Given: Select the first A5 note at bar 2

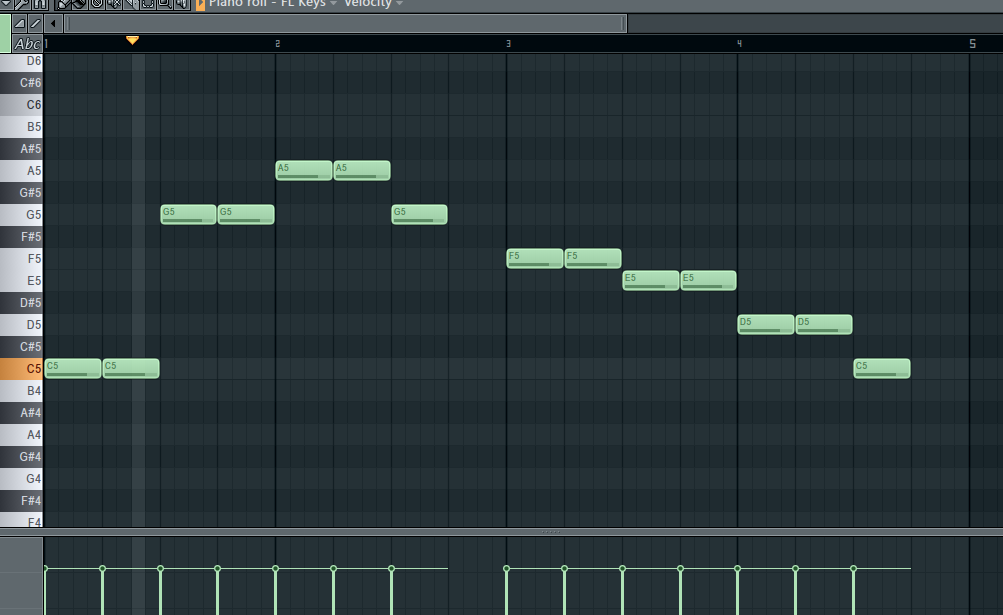Looking at the screenshot, I should coord(304,171).
